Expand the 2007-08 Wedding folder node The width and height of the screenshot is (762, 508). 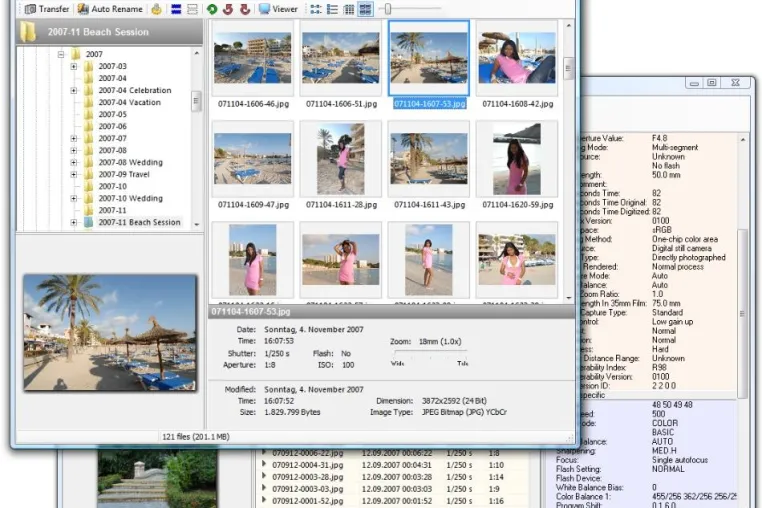click(x=74, y=162)
